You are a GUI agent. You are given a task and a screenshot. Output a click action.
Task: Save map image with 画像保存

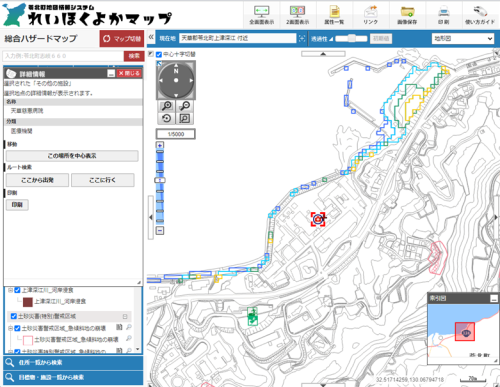[x=407, y=15]
